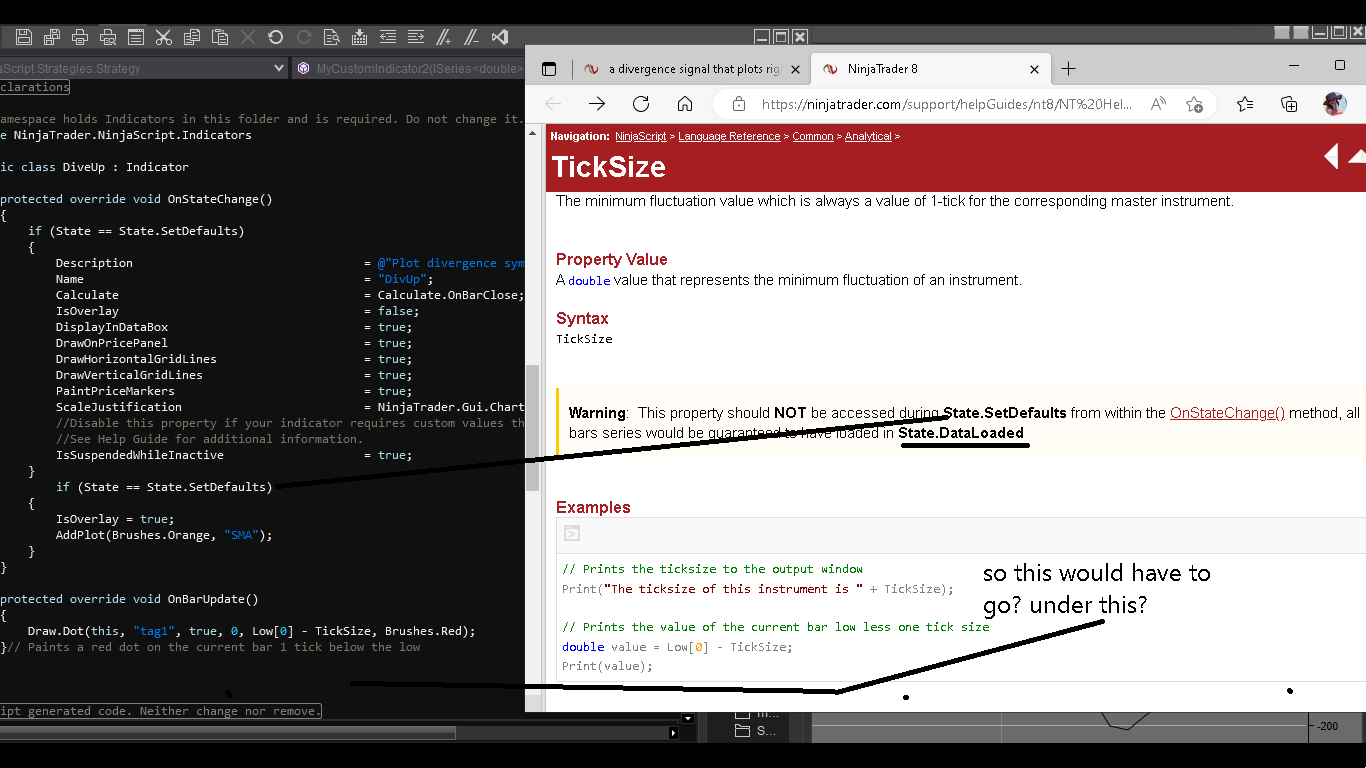Open Print Preview from the editor toolbar

click(108, 38)
